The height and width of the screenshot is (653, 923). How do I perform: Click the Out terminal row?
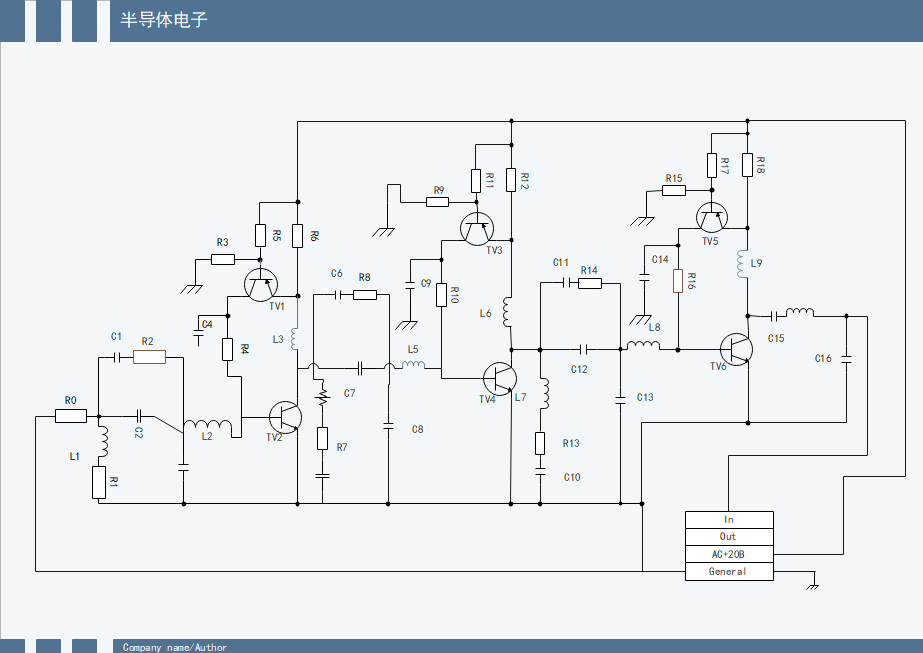click(729, 537)
